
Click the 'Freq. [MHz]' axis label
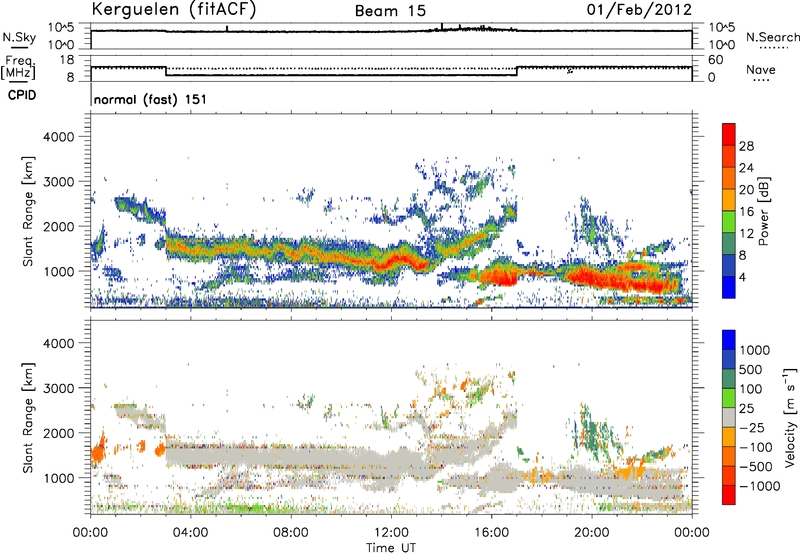[18, 68]
